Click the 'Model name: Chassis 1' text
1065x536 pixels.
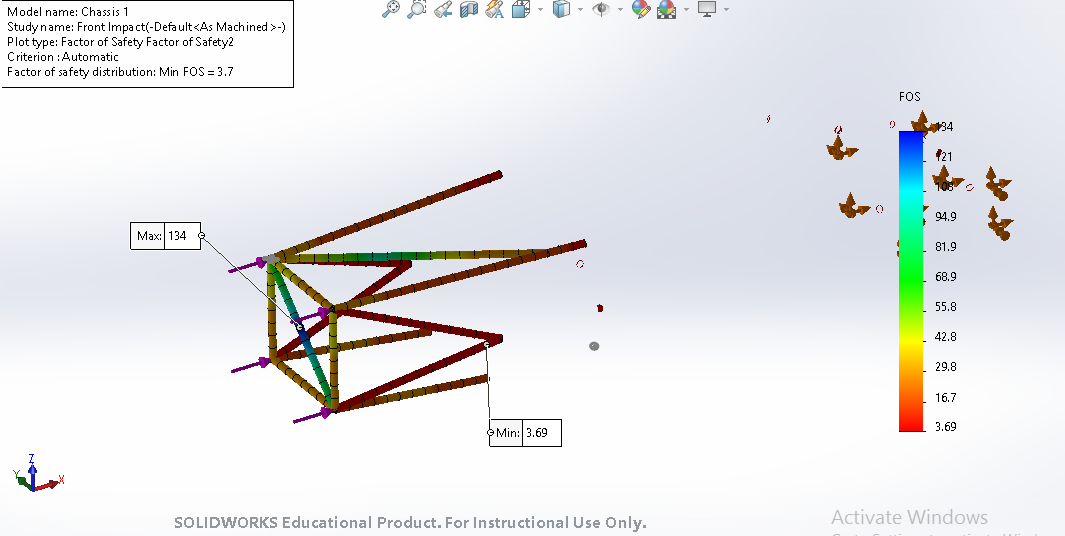[x=68, y=12]
